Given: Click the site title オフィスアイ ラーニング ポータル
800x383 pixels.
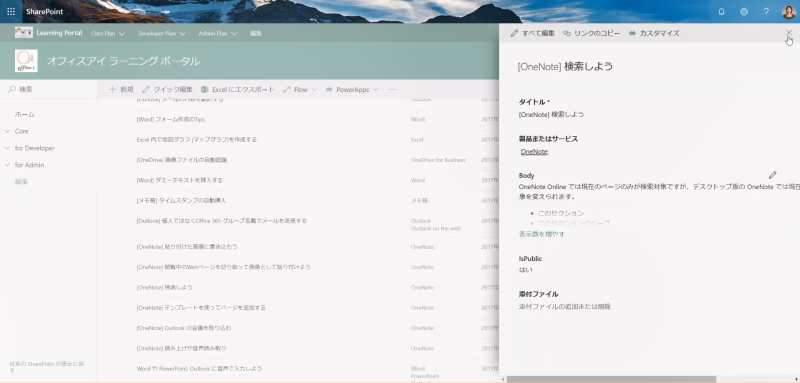Looking at the screenshot, I should coord(123,61).
